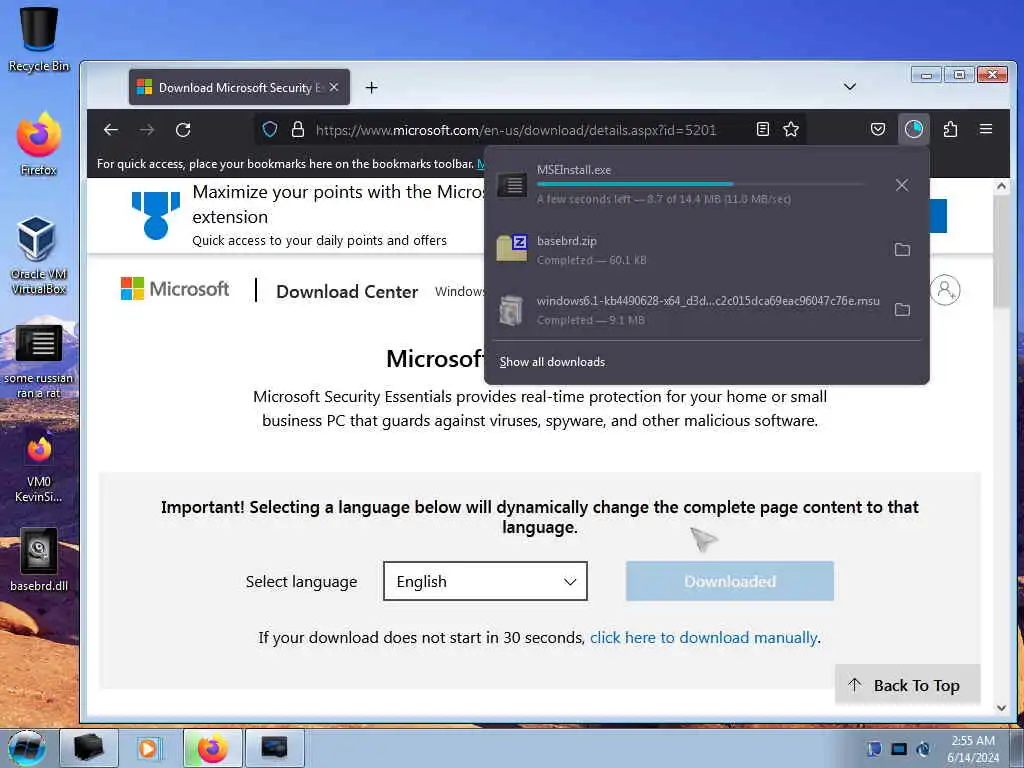The image size is (1024, 768).
Task: Click the Windows navigation menu item
Action: (460, 291)
